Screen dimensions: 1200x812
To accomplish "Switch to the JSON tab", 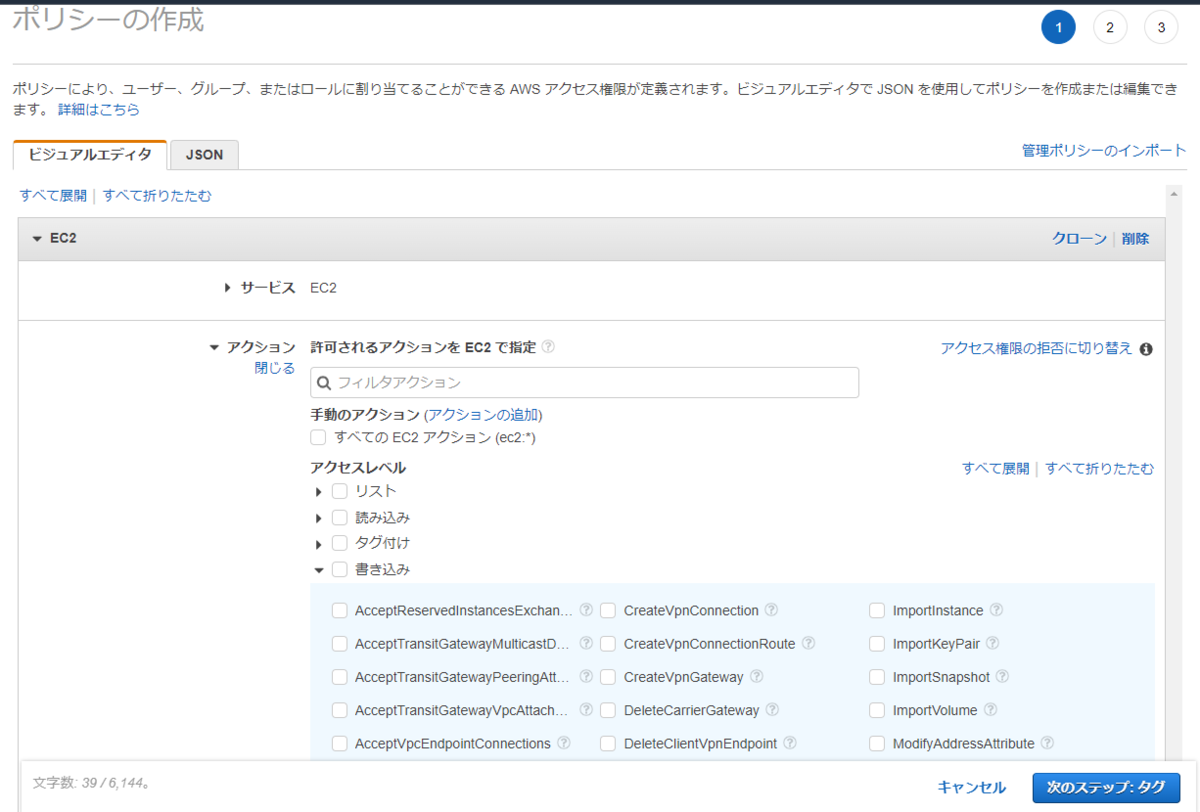I will click(x=204, y=155).
